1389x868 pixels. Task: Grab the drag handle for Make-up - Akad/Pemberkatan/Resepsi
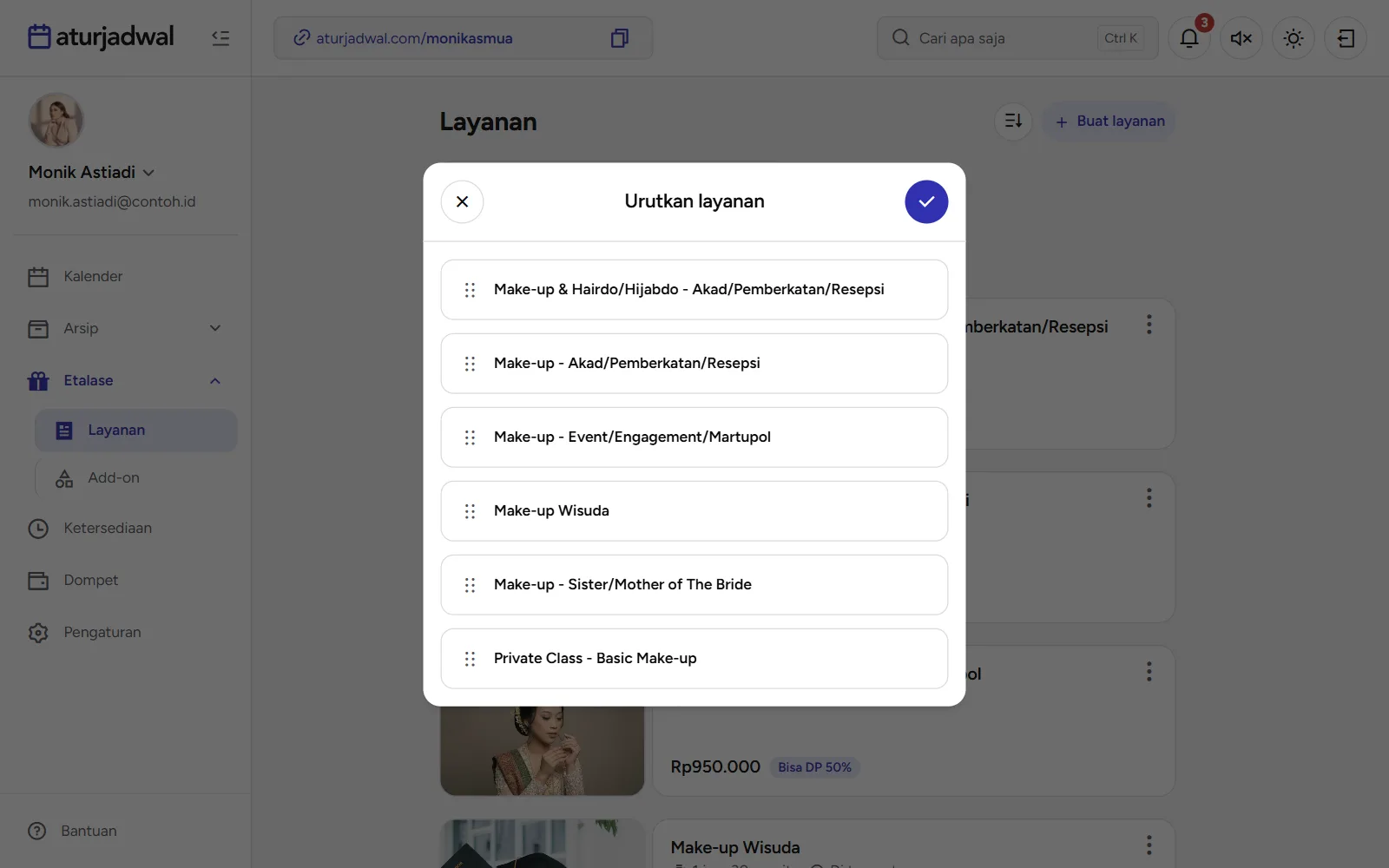click(470, 364)
